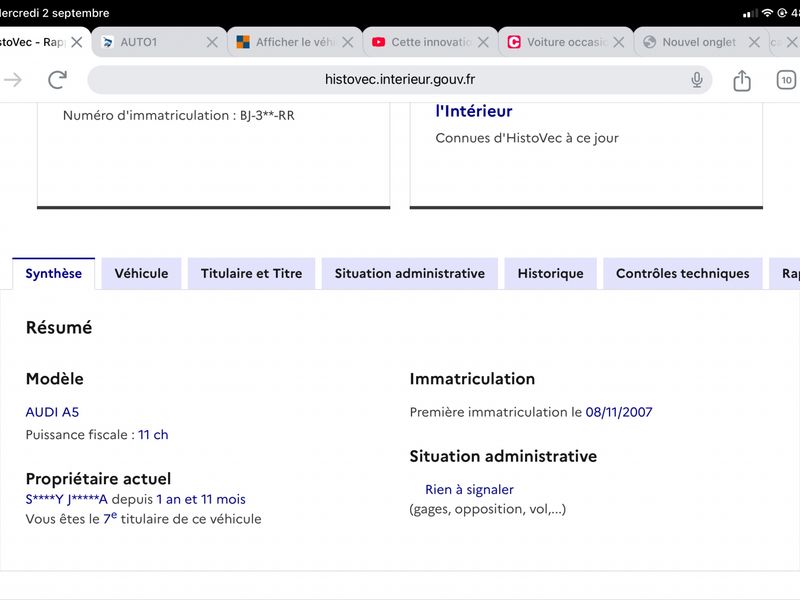The height and width of the screenshot is (600, 800).
Task: Open the tab overview showing 10
Action: tap(786, 80)
